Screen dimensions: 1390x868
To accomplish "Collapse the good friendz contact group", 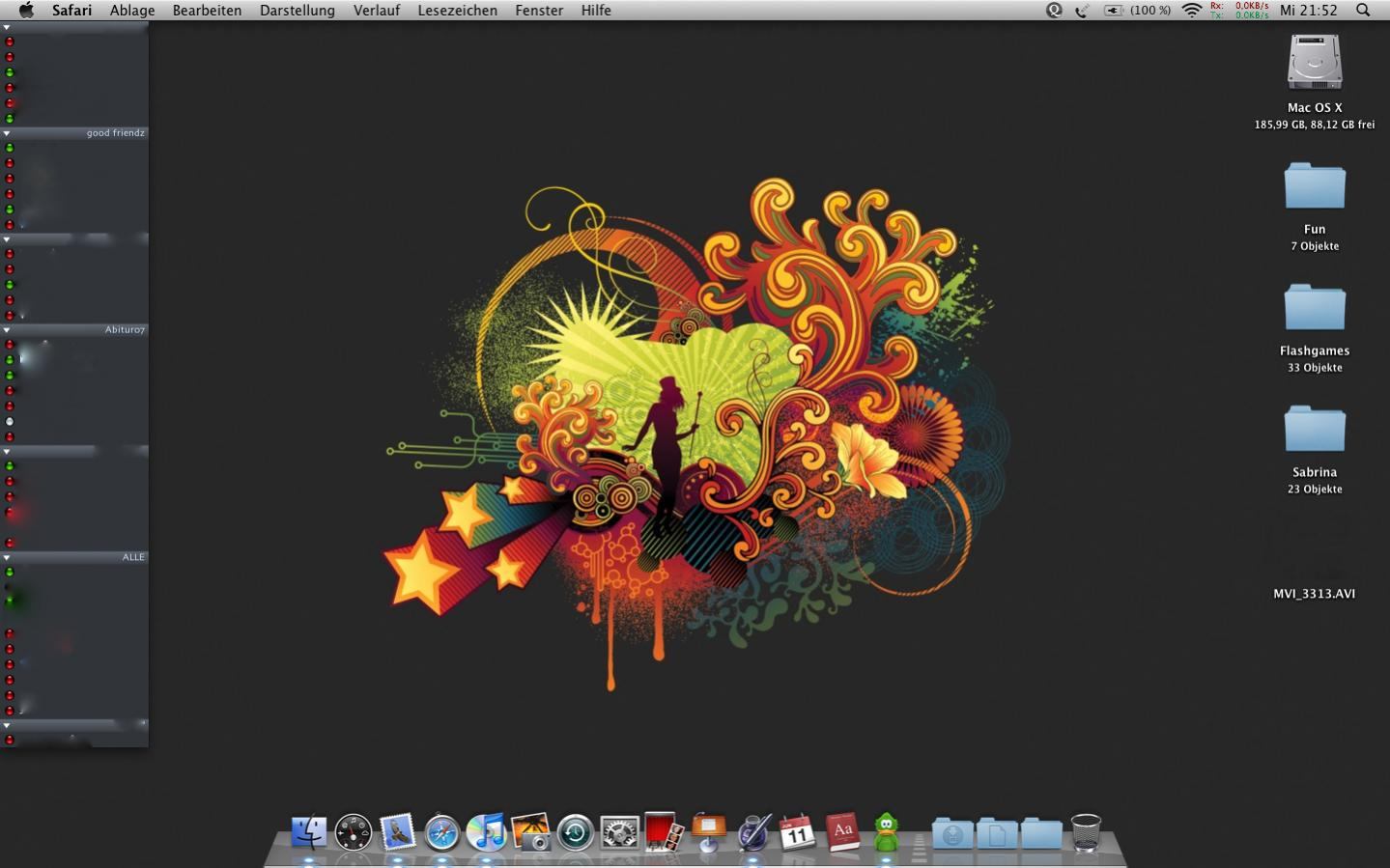I will click(x=7, y=133).
